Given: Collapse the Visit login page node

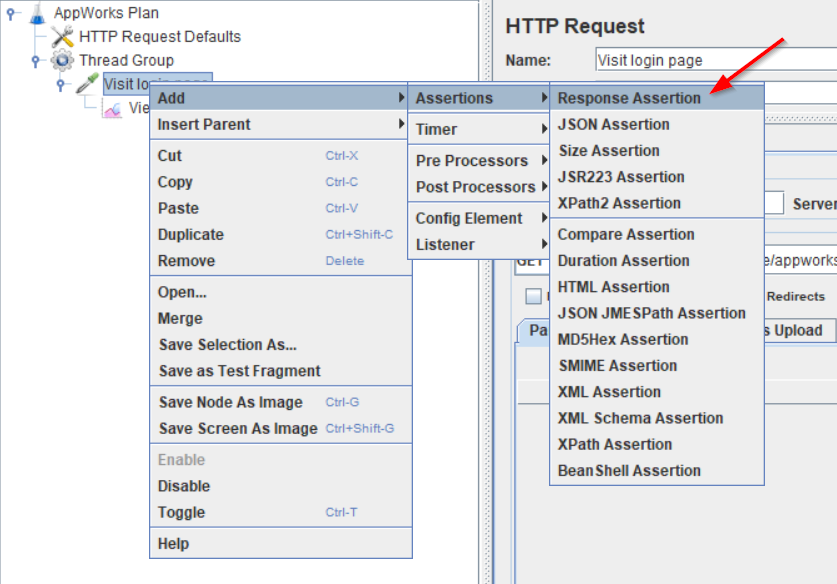Looking at the screenshot, I should 61,85.
